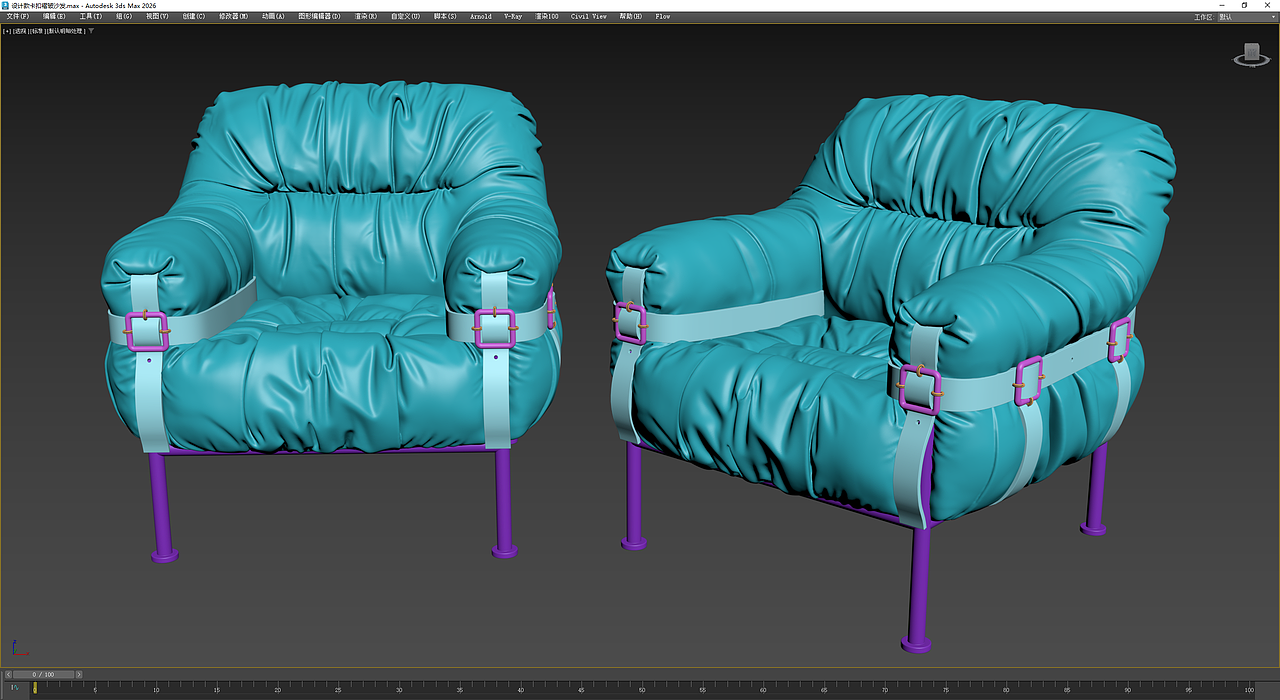
Task: Open the 帮助(H) Help menu
Action: point(632,17)
